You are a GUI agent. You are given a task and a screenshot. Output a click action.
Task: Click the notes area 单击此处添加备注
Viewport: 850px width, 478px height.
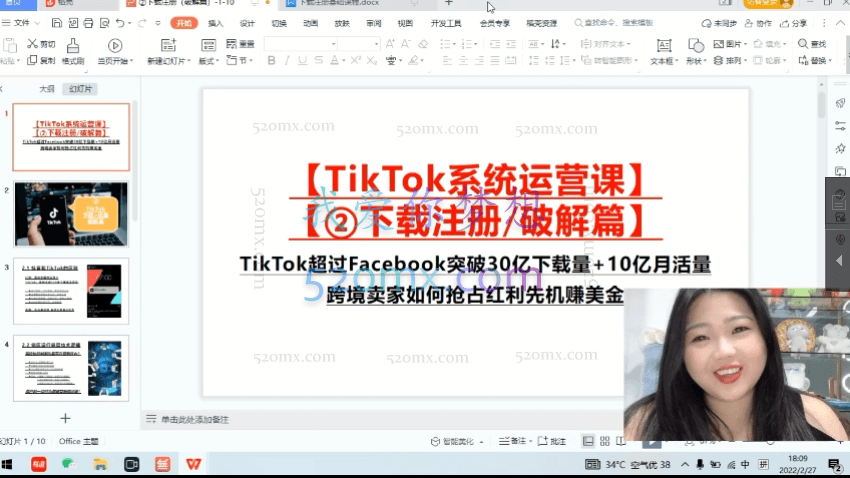(x=195, y=419)
